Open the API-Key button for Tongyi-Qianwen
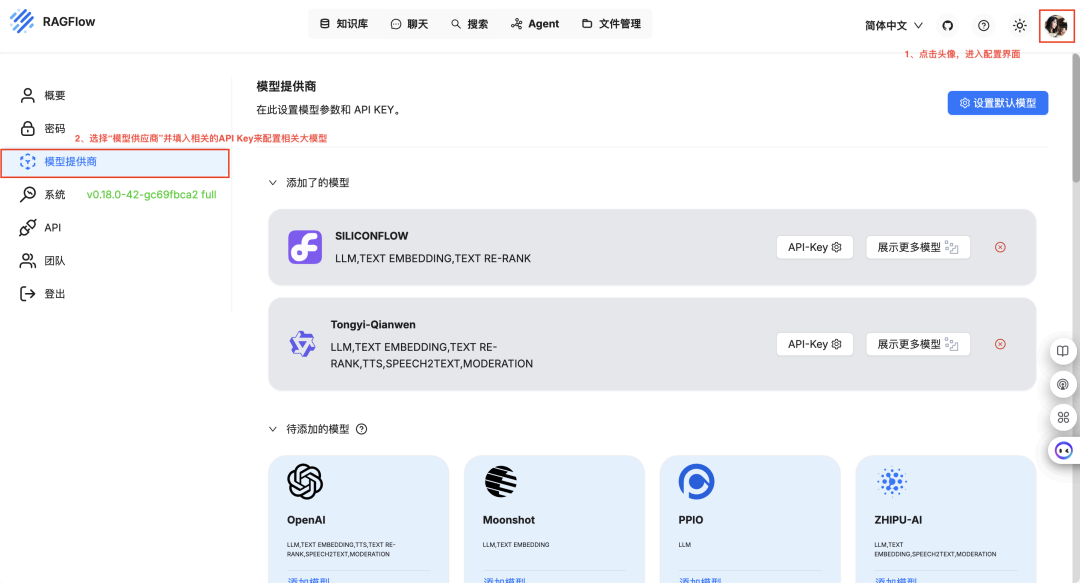 click(815, 344)
